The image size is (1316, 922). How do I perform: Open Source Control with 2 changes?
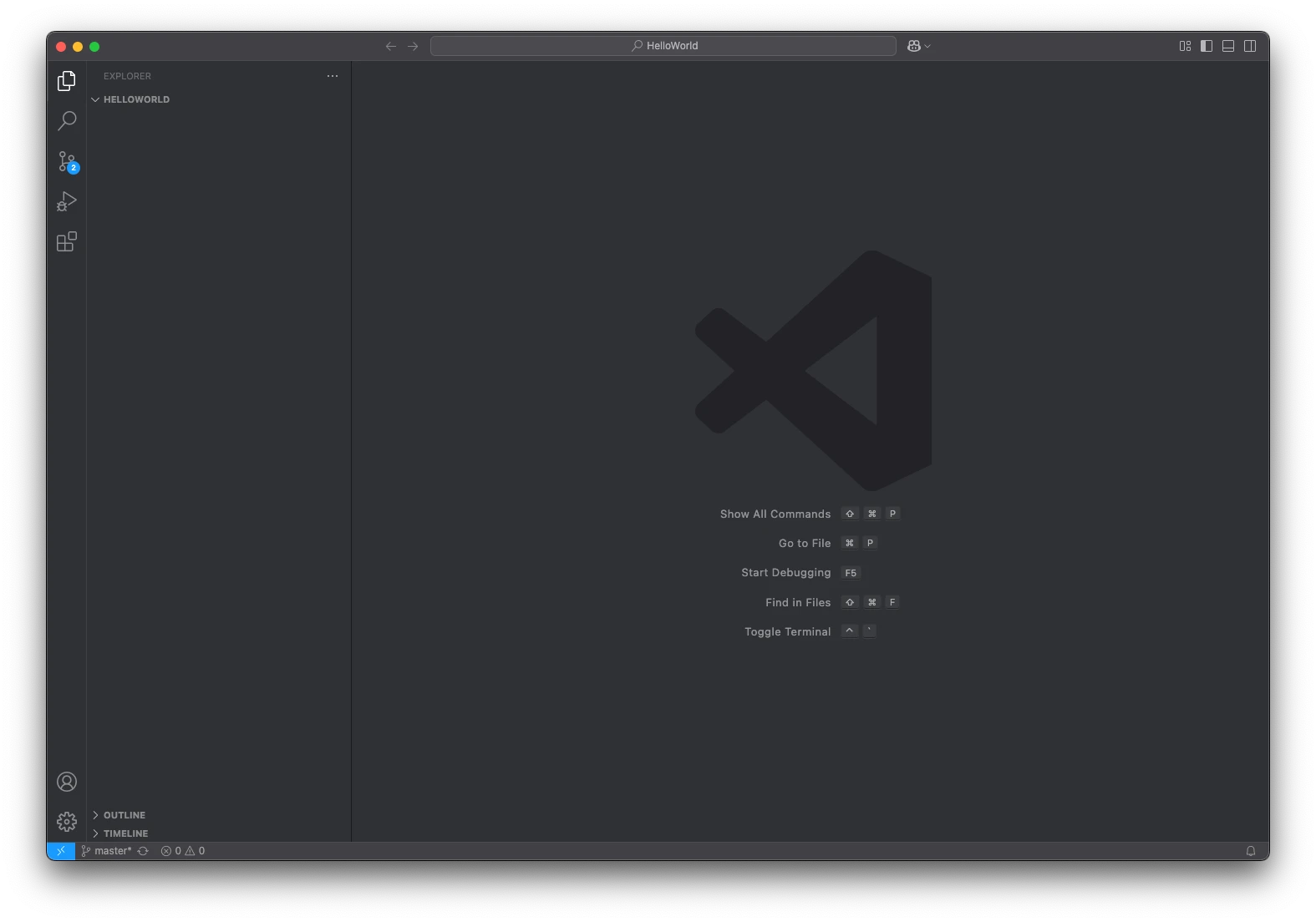[x=67, y=161]
